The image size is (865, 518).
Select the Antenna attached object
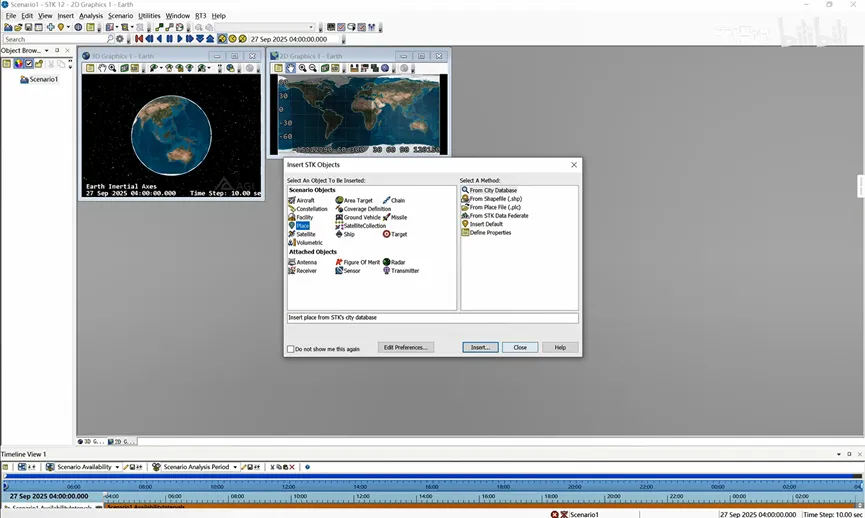[302, 263]
